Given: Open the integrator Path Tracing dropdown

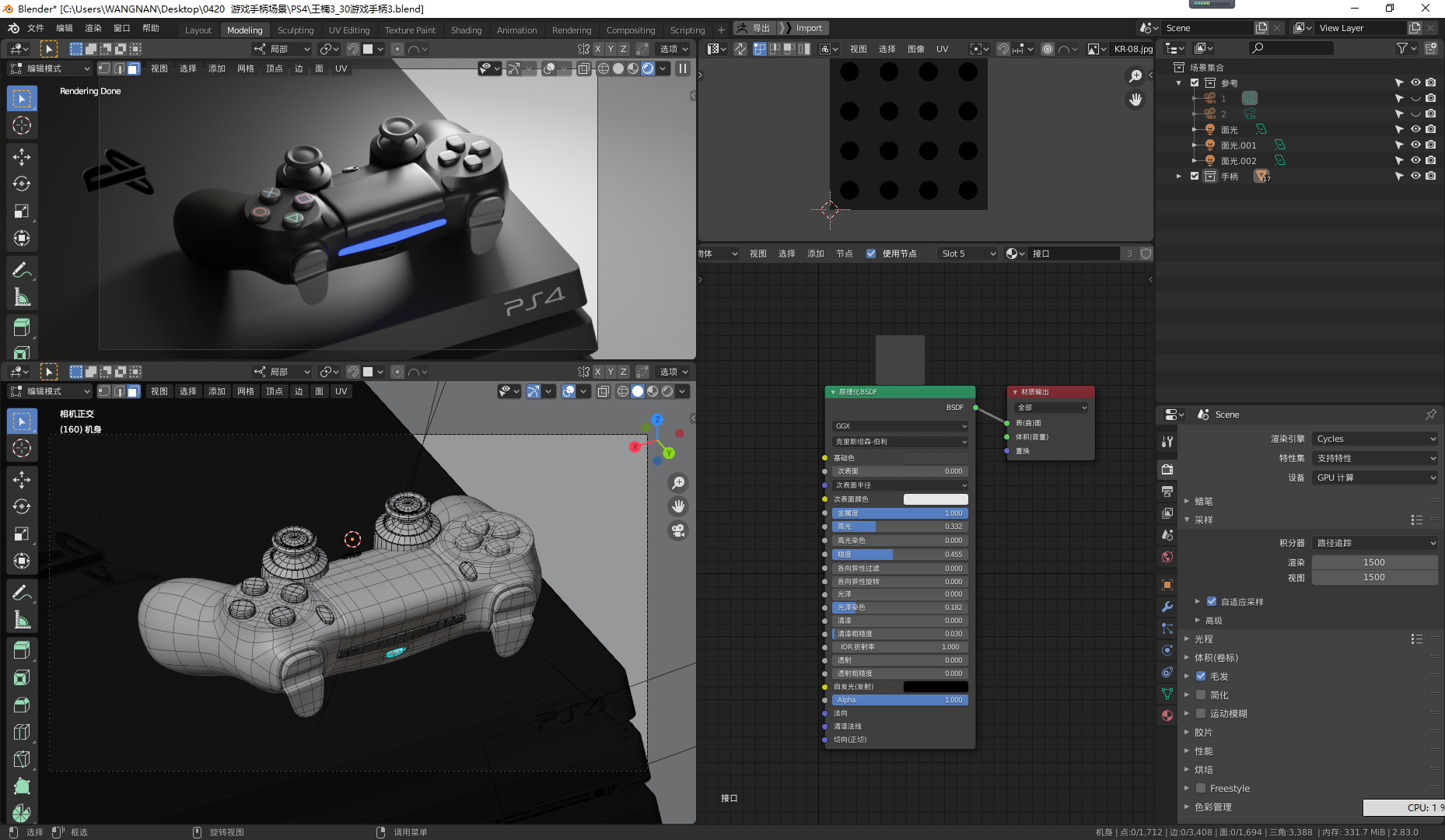Looking at the screenshot, I should tap(1374, 543).
